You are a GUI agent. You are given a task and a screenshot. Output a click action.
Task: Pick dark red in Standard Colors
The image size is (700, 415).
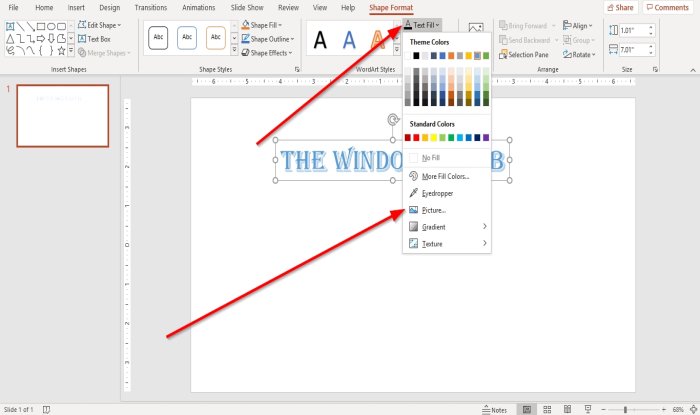click(x=408, y=137)
